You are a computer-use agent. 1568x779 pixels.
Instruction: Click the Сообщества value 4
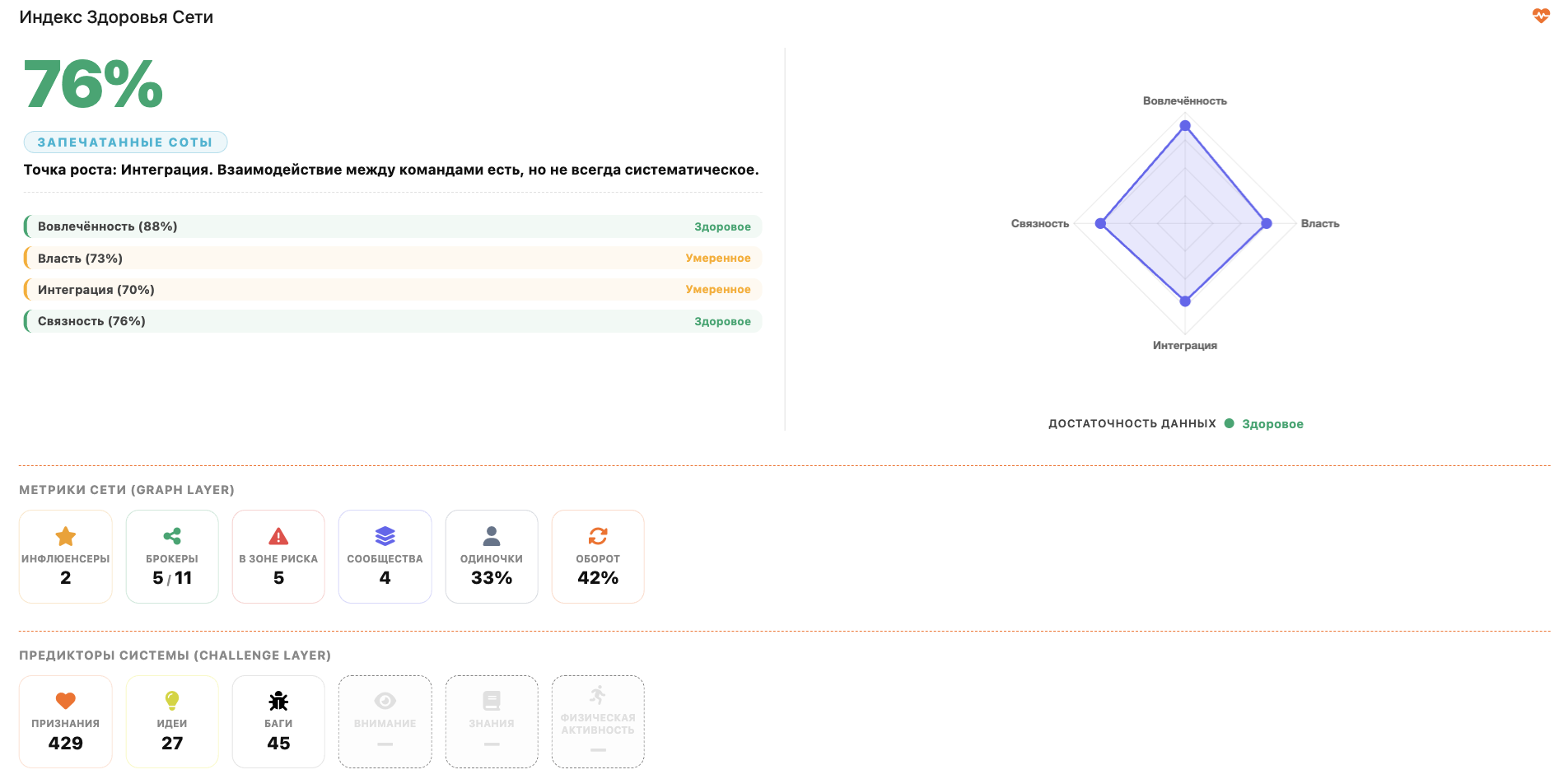pos(385,578)
